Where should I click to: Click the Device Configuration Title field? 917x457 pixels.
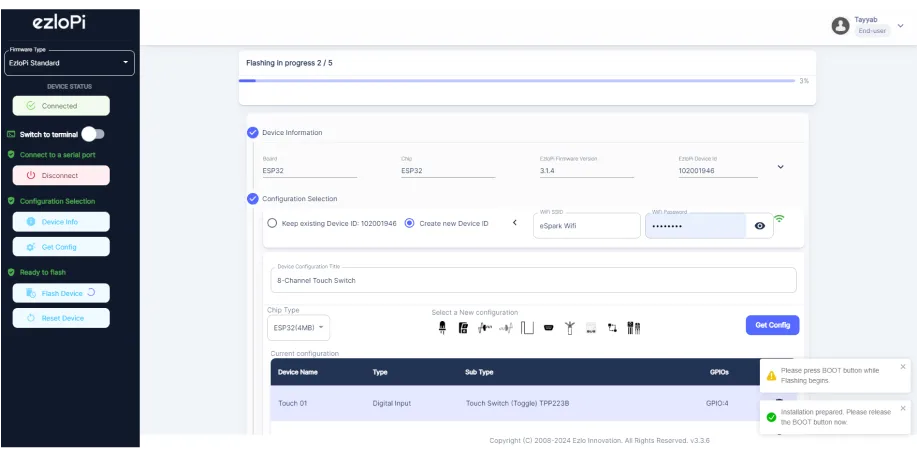[533, 280]
